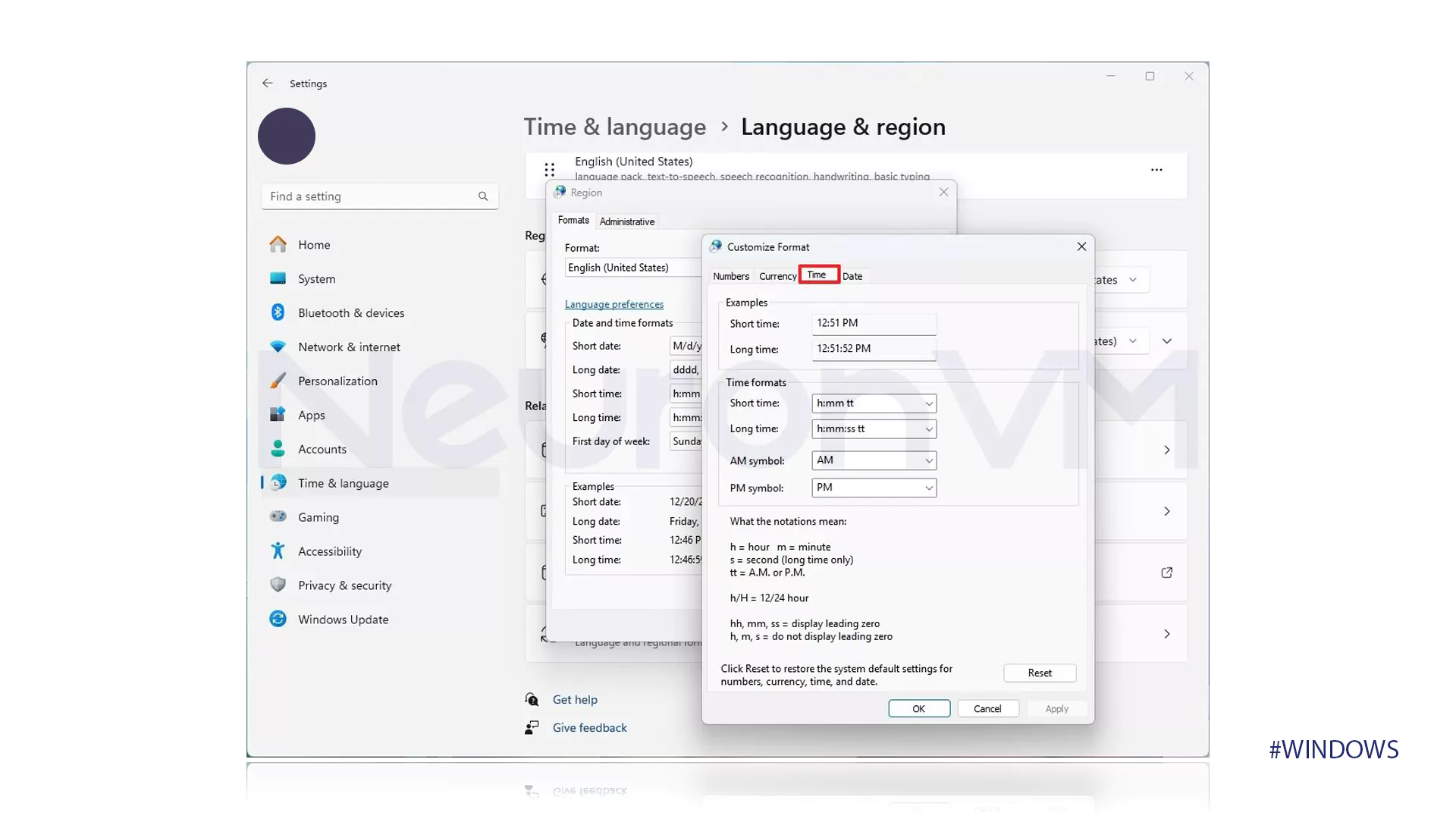Click Apply to save time format changes
This screenshot has width=1456, height=819.
pyautogui.click(x=1056, y=708)
